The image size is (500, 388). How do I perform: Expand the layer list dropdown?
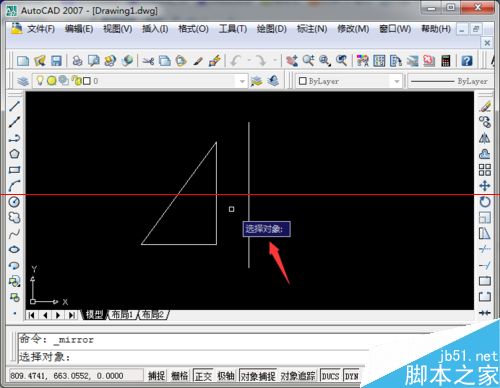pyautogui.click(x=242, y=81)
